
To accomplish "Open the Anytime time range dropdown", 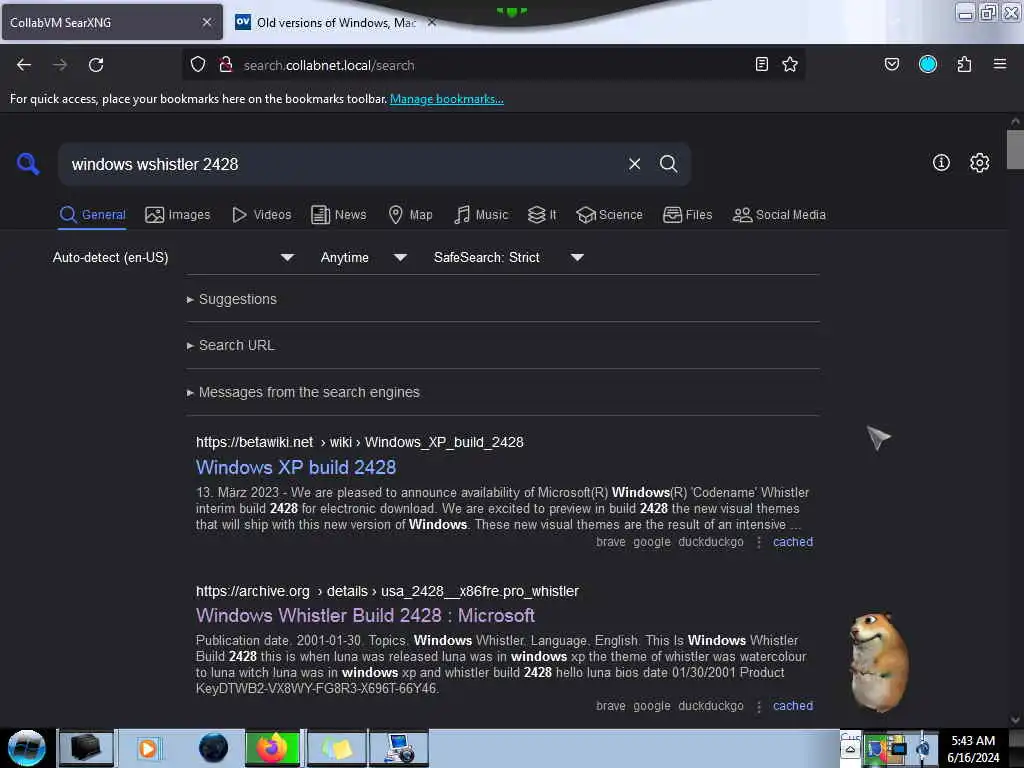I will 364,257.
